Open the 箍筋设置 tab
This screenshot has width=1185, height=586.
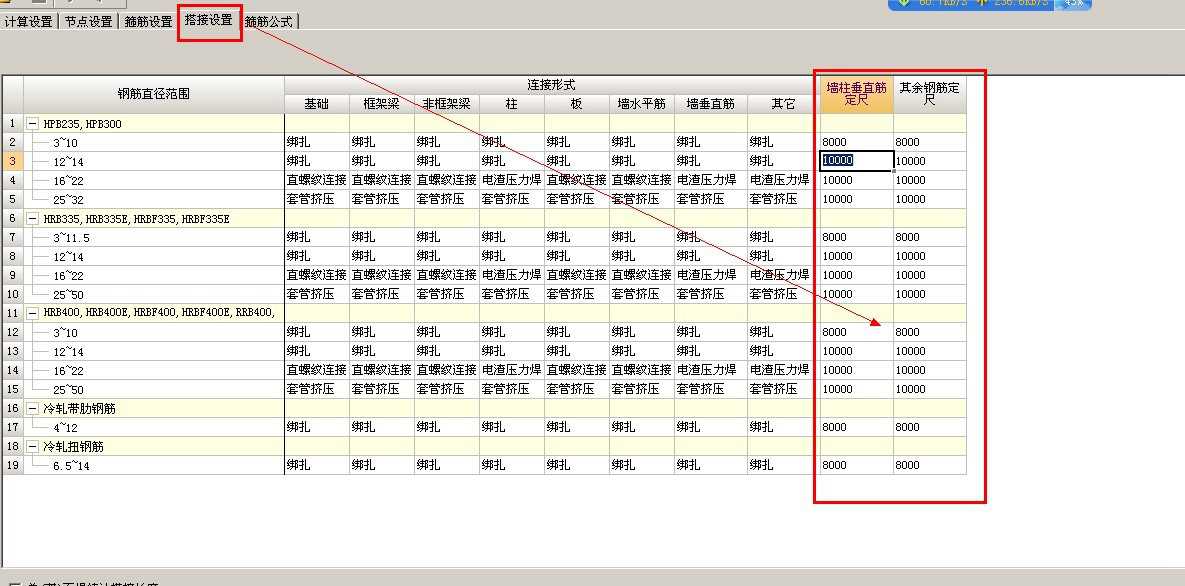pyautogui.click(x=148, y=22)
